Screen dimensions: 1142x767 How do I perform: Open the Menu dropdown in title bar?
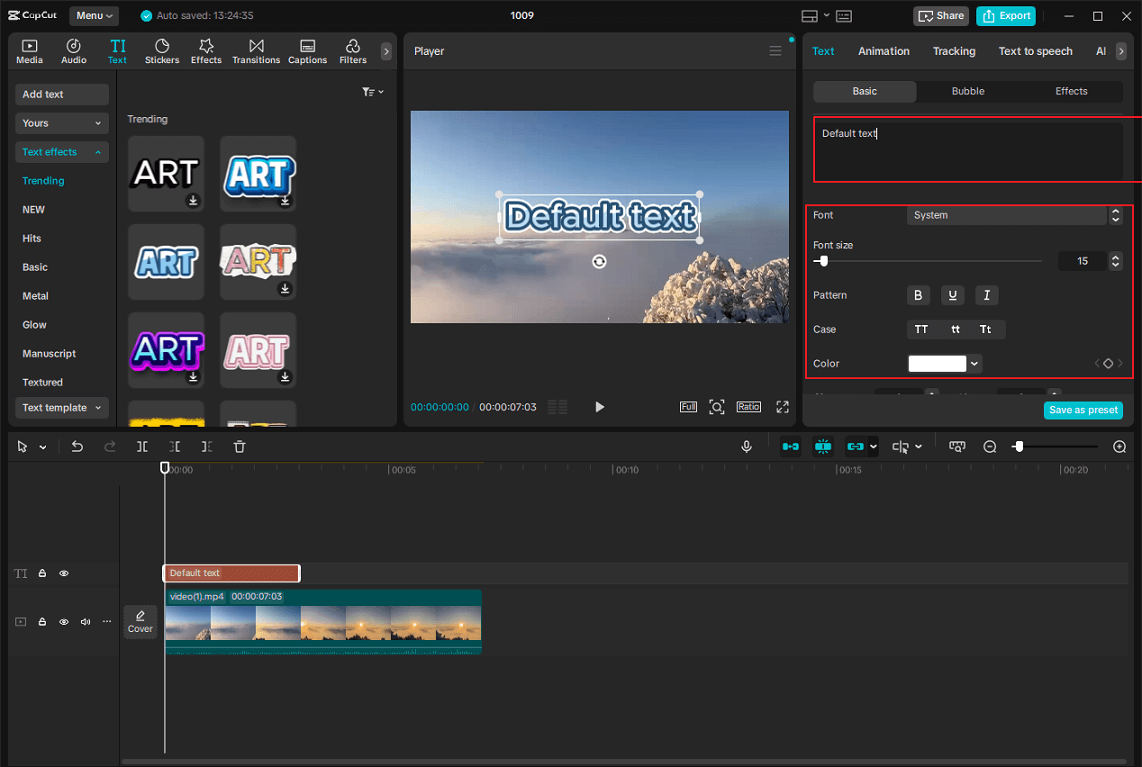[x=94, y=16]
